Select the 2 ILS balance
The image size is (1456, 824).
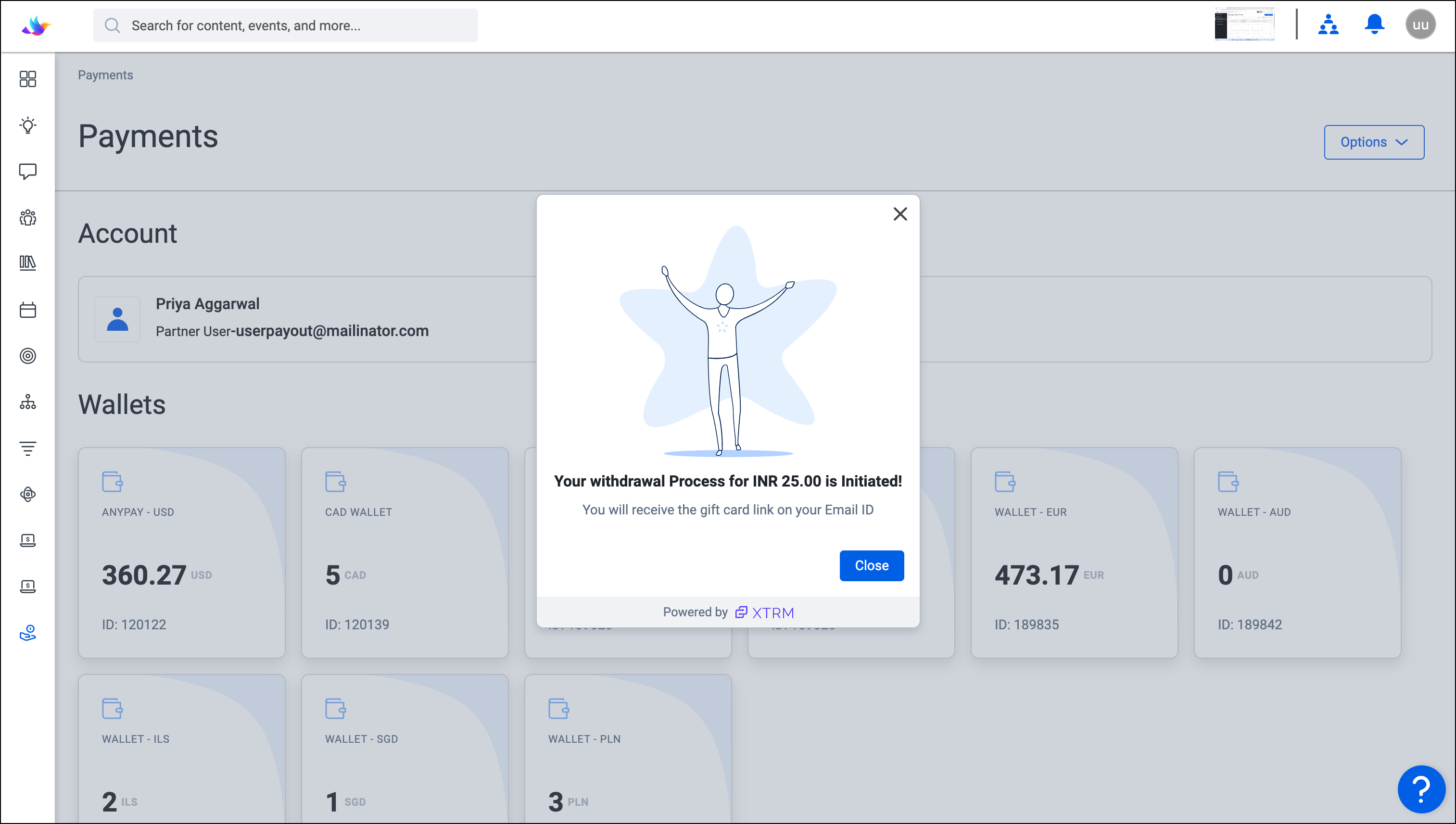coord(119,802)
